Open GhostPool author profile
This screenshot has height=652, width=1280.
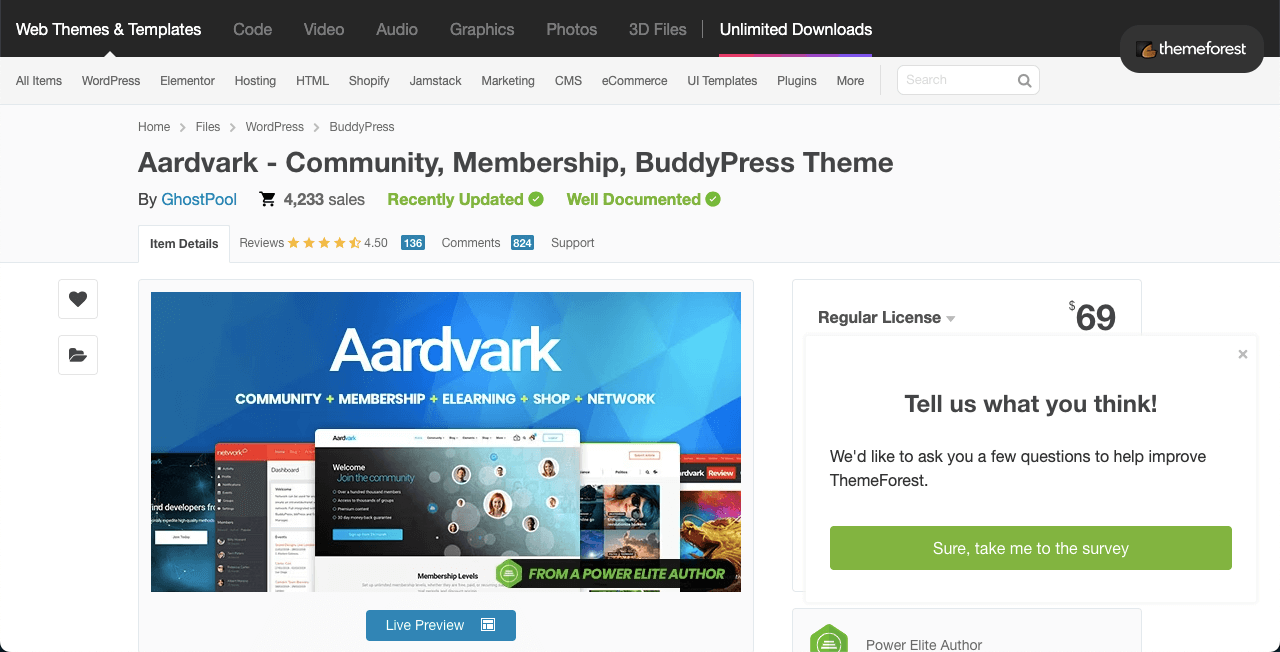point(199,199)
